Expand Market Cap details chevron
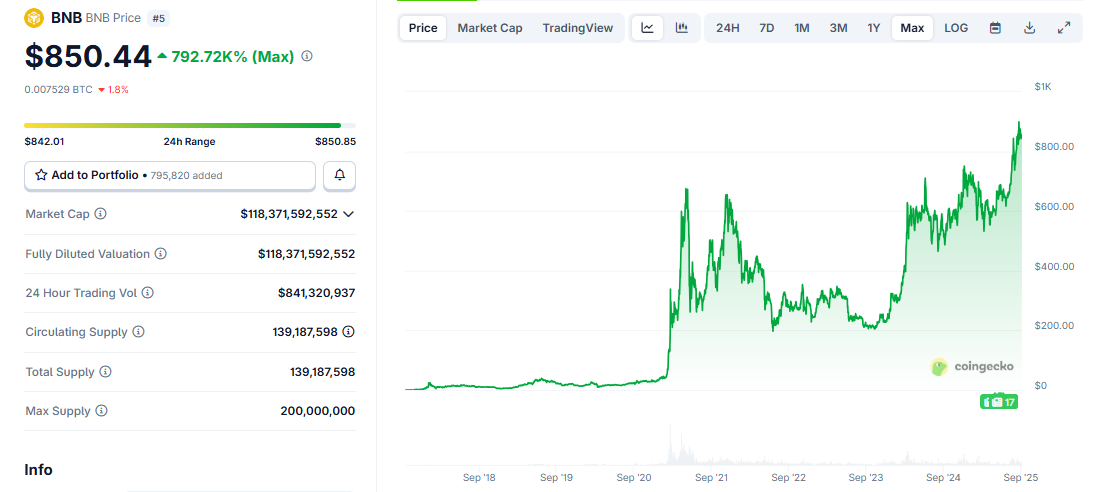This screenshot has height=492, width=1096. pos(349,214)
